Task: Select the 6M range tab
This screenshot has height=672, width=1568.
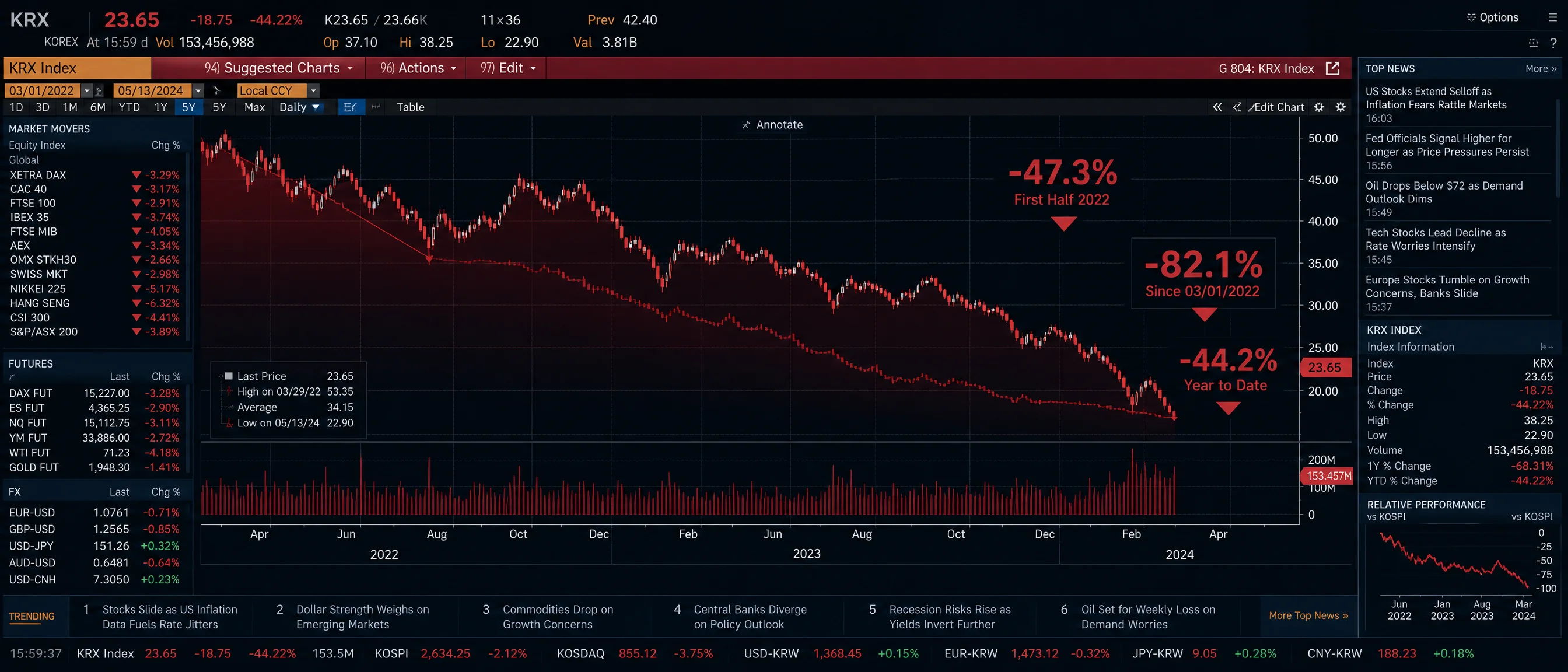Action: click(x=97, y=107)
